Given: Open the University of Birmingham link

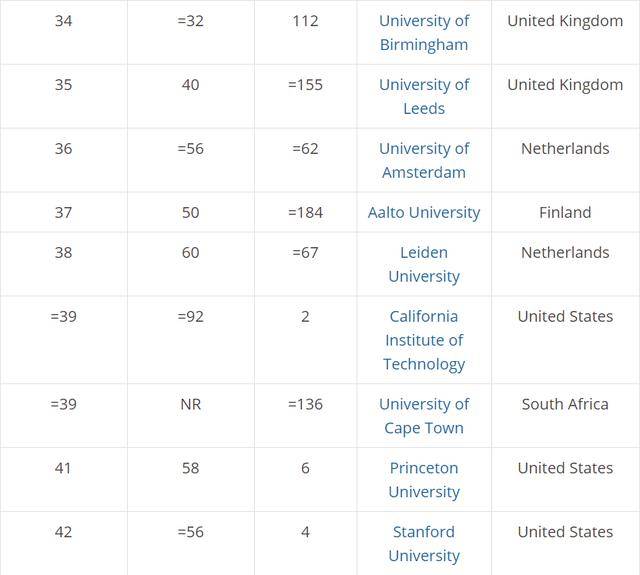Looking at the screenshot, I should (x=424, y=33).
